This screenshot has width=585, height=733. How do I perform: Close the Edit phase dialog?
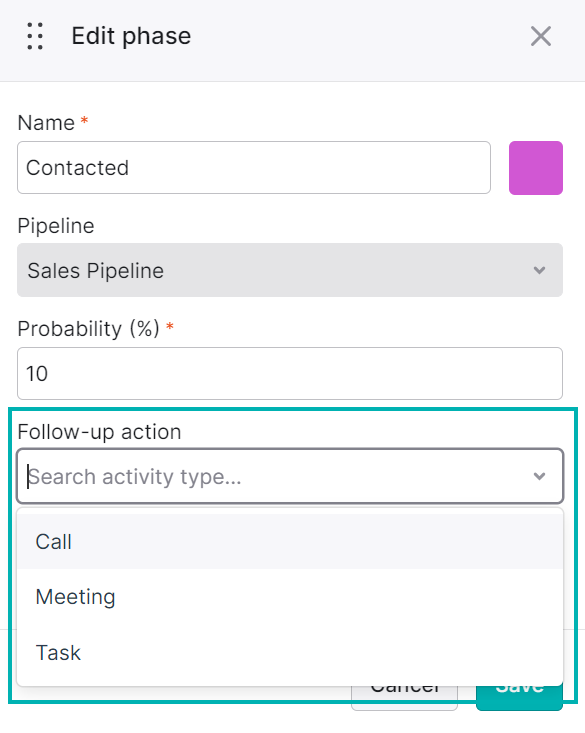pyautogui.click(x=541, y=36)
